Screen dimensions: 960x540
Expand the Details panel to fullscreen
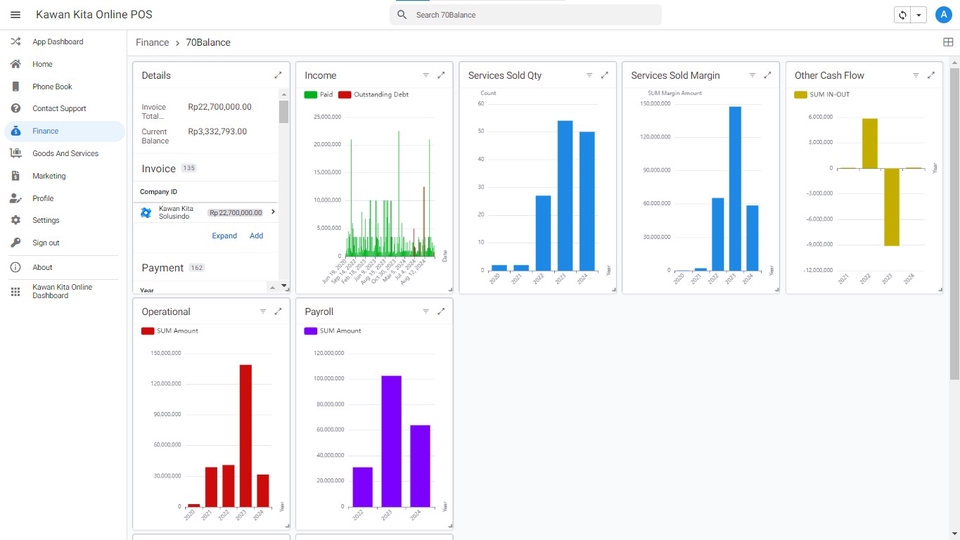click(278, 75)
